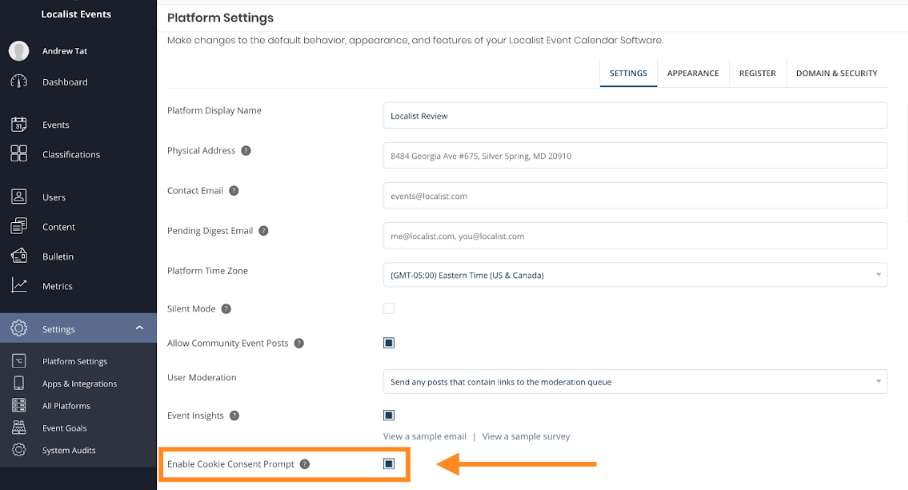Open the Domain & Security tab
Viewport: 908px width, 490px height.
click(836, 73)
